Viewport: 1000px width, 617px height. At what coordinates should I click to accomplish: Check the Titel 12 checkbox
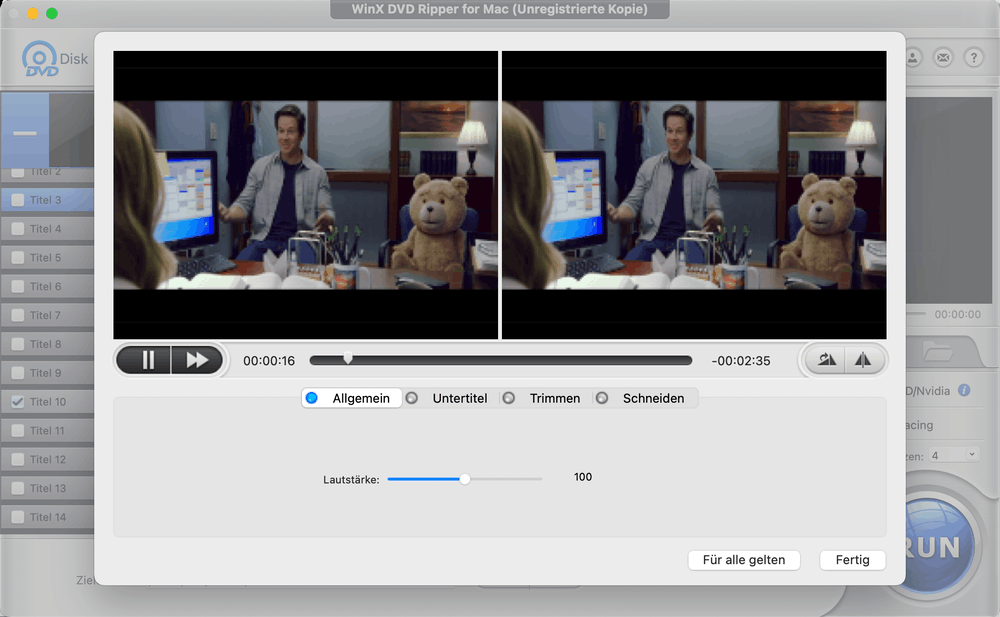coord(18,459)
